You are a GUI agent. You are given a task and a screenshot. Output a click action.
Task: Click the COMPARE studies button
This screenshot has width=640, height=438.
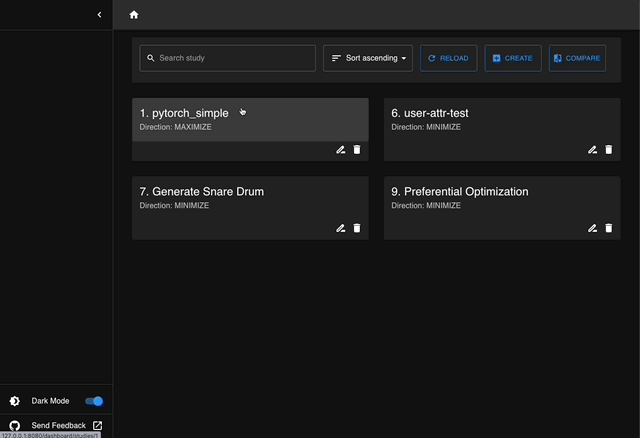point(577,58)
